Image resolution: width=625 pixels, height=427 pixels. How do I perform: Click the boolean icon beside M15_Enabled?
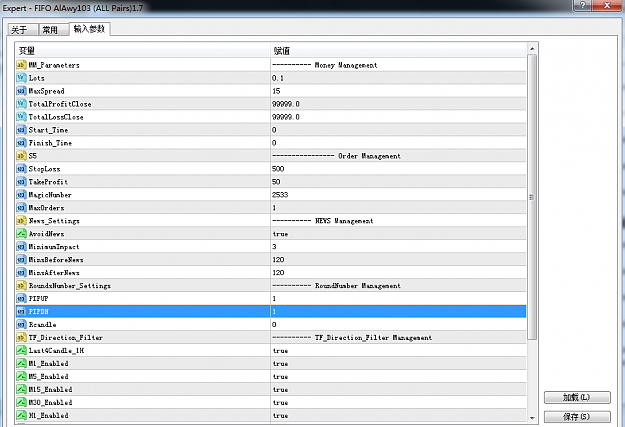click(22, 389)
